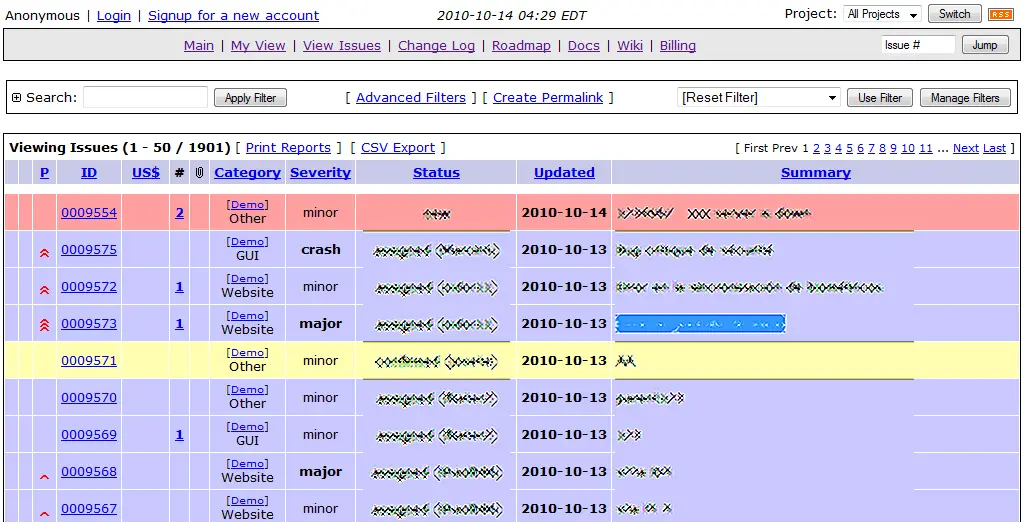1024x522 pixels.
Task: Click the paperclip attachment column header
Action: tap(199, 173)
